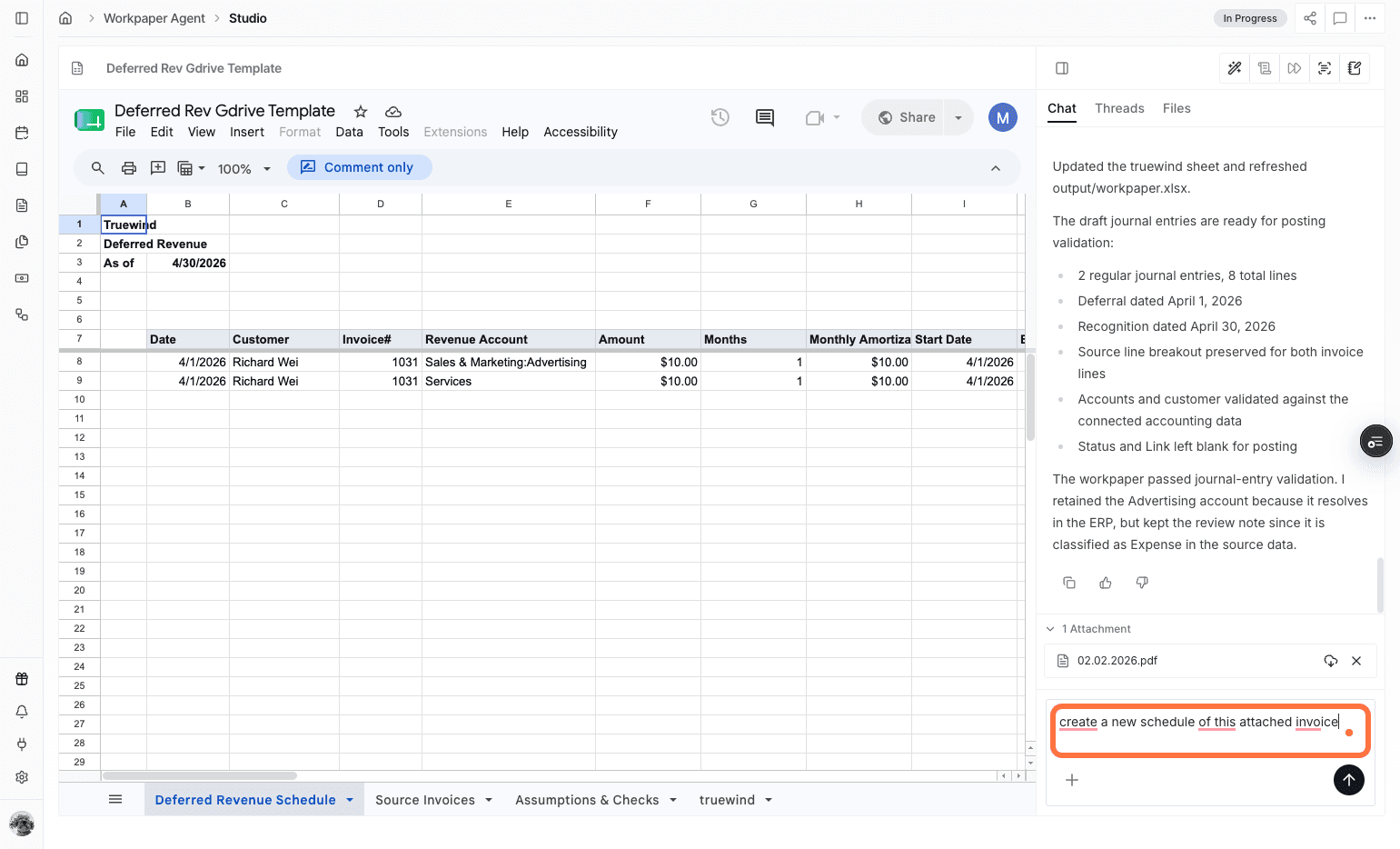Print the spreadsheet

(129, 168)
